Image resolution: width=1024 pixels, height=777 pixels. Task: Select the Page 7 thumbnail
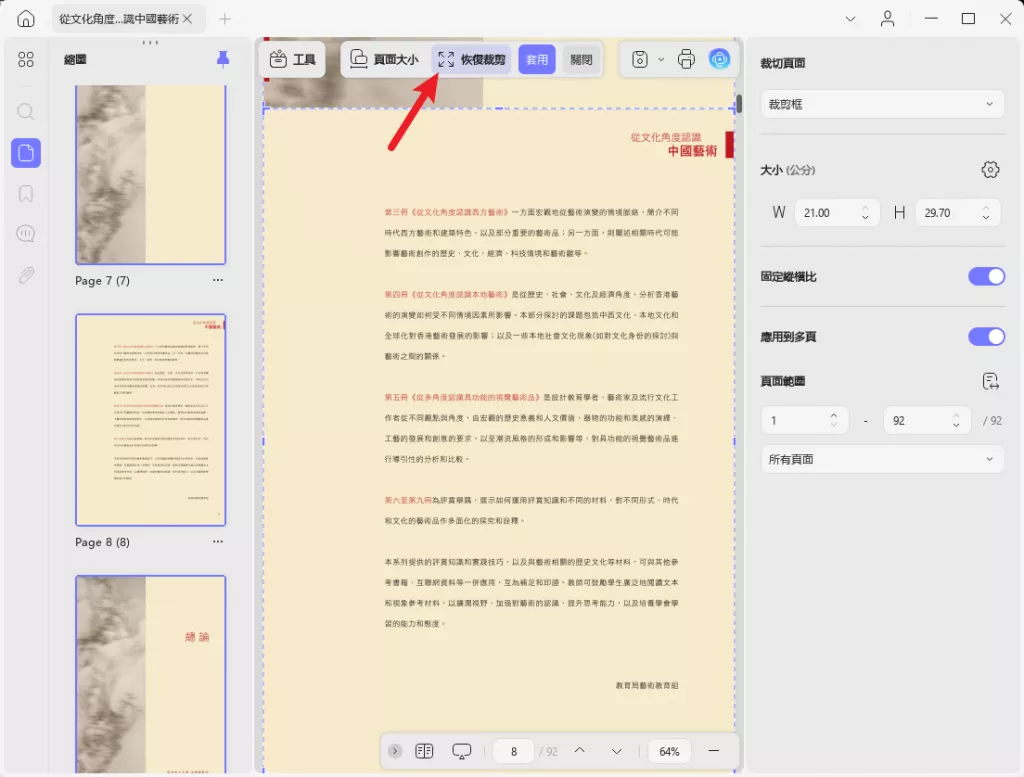[x=150, y=174]
